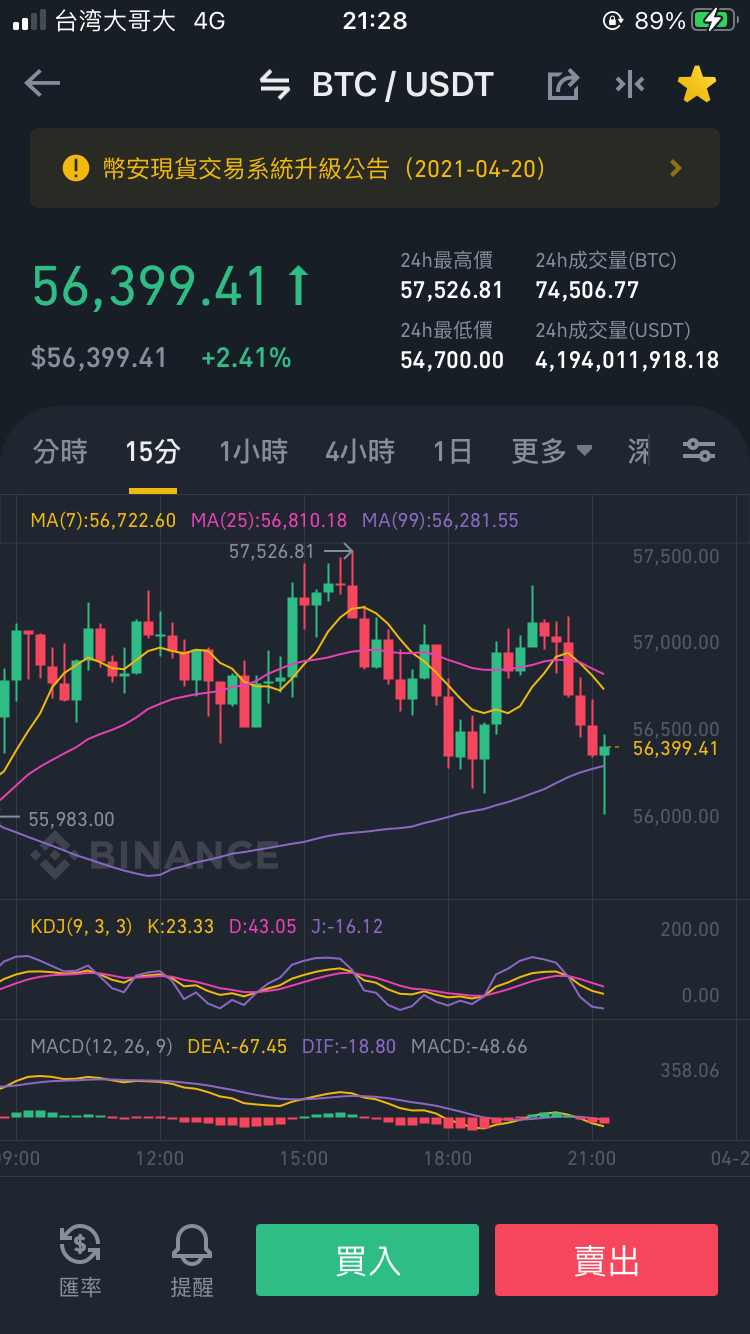Select the 分時 chart tab
Screen dimensions: 750x1334
click(60, 451)
